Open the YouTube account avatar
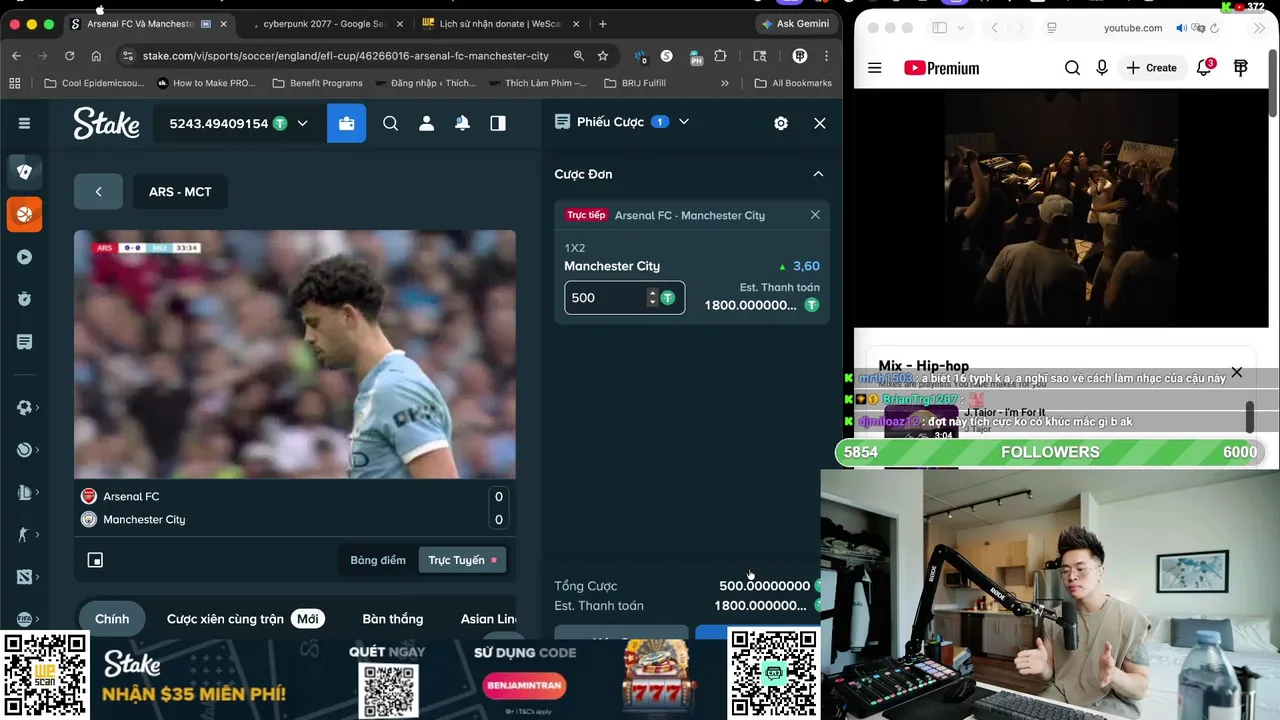The height and width of the screenshot is (720, 1280). (x=1241, y=68)
